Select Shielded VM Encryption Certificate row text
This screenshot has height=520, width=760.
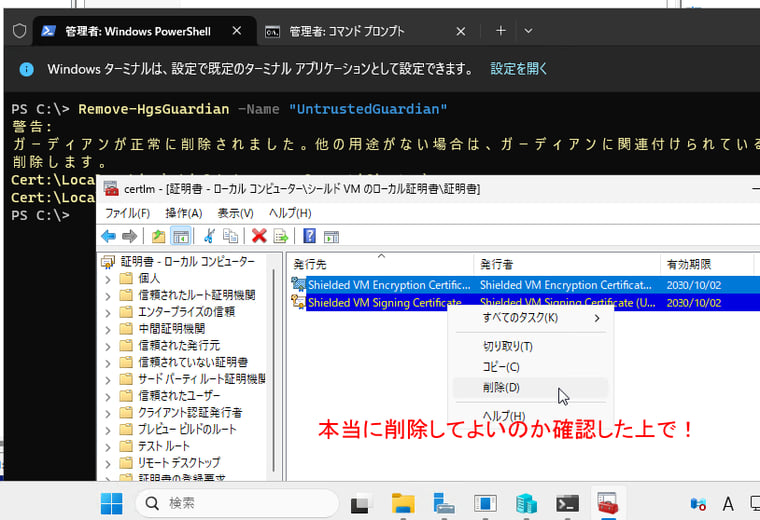[389, 285]
